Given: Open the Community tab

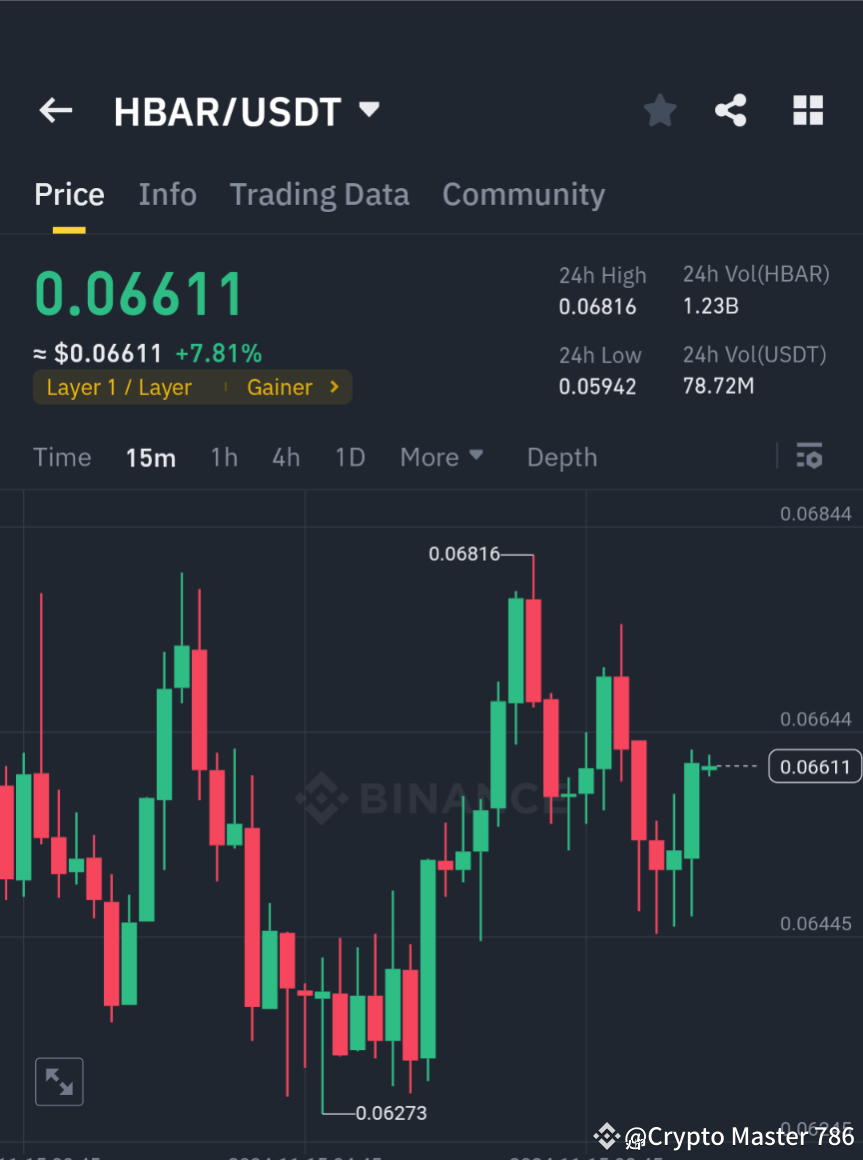Looking at the screenshot, I should point(523,194).
